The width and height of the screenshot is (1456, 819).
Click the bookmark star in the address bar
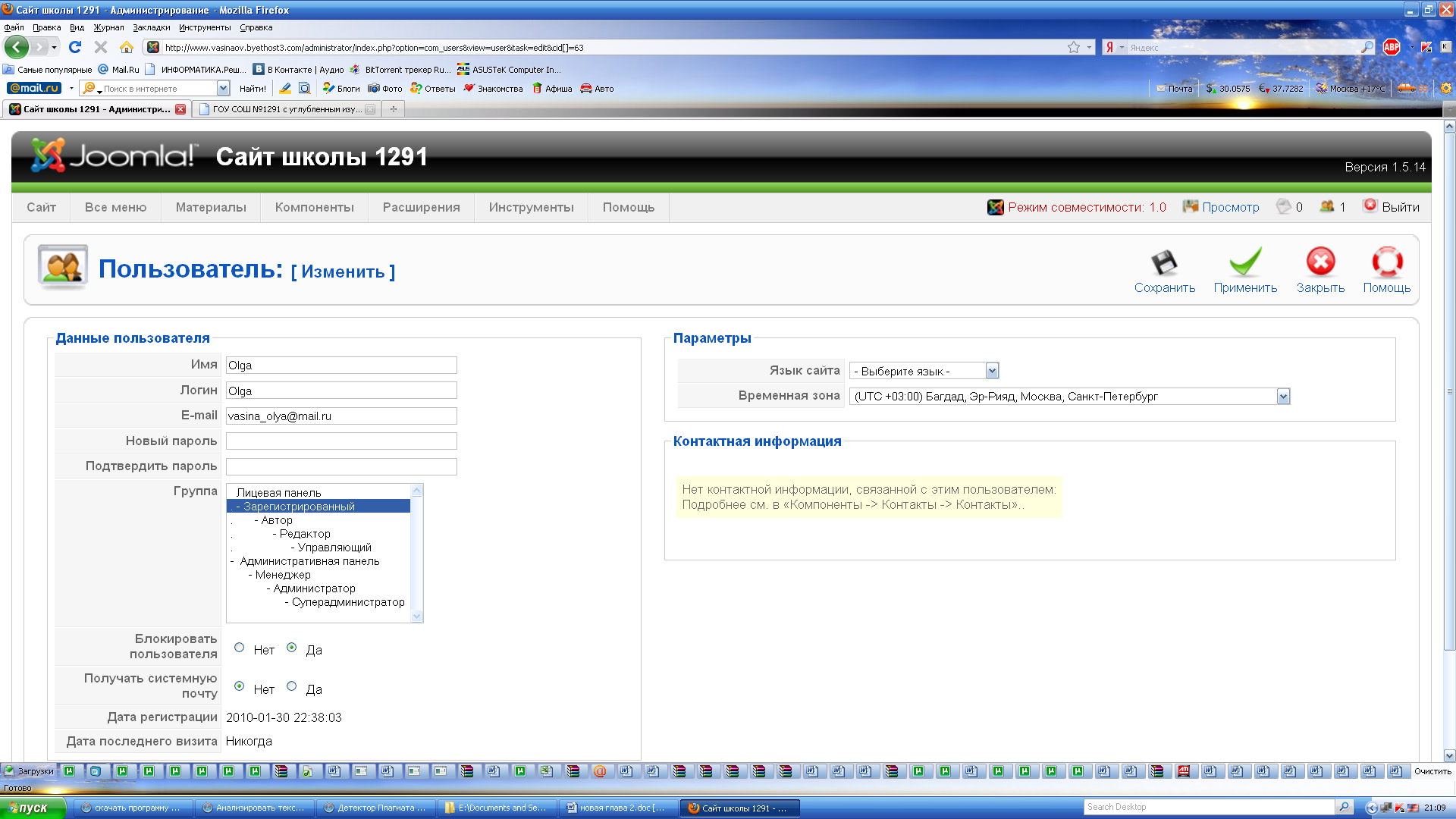pos(1073,47)
